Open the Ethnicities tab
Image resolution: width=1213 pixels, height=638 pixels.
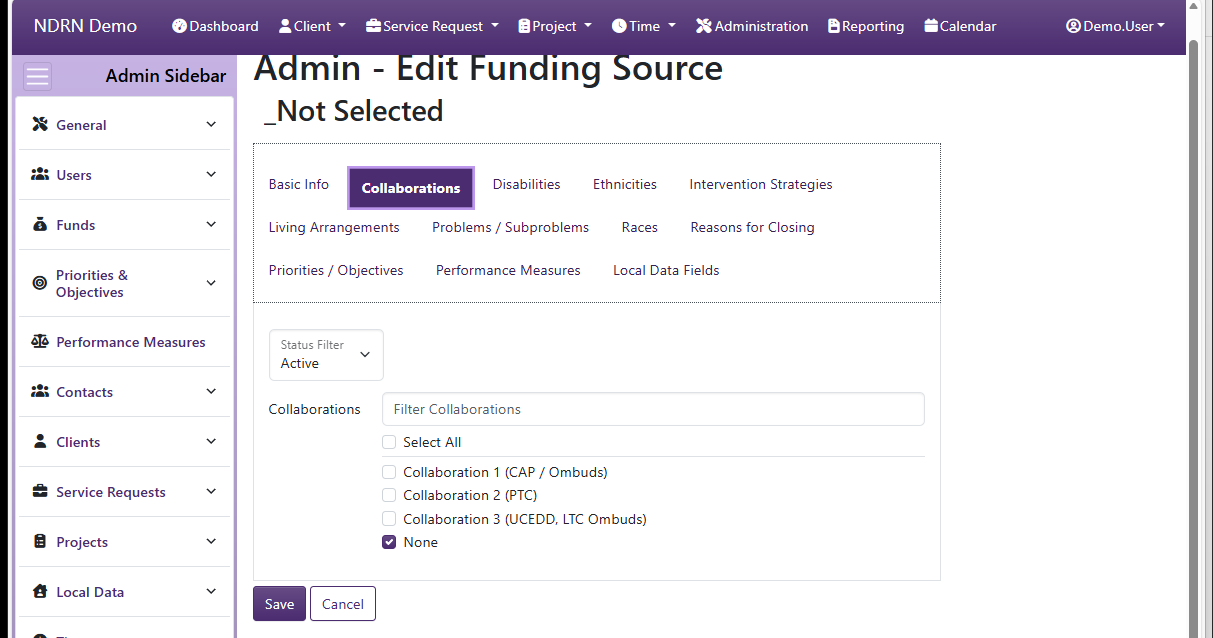(x=625, y=184)
